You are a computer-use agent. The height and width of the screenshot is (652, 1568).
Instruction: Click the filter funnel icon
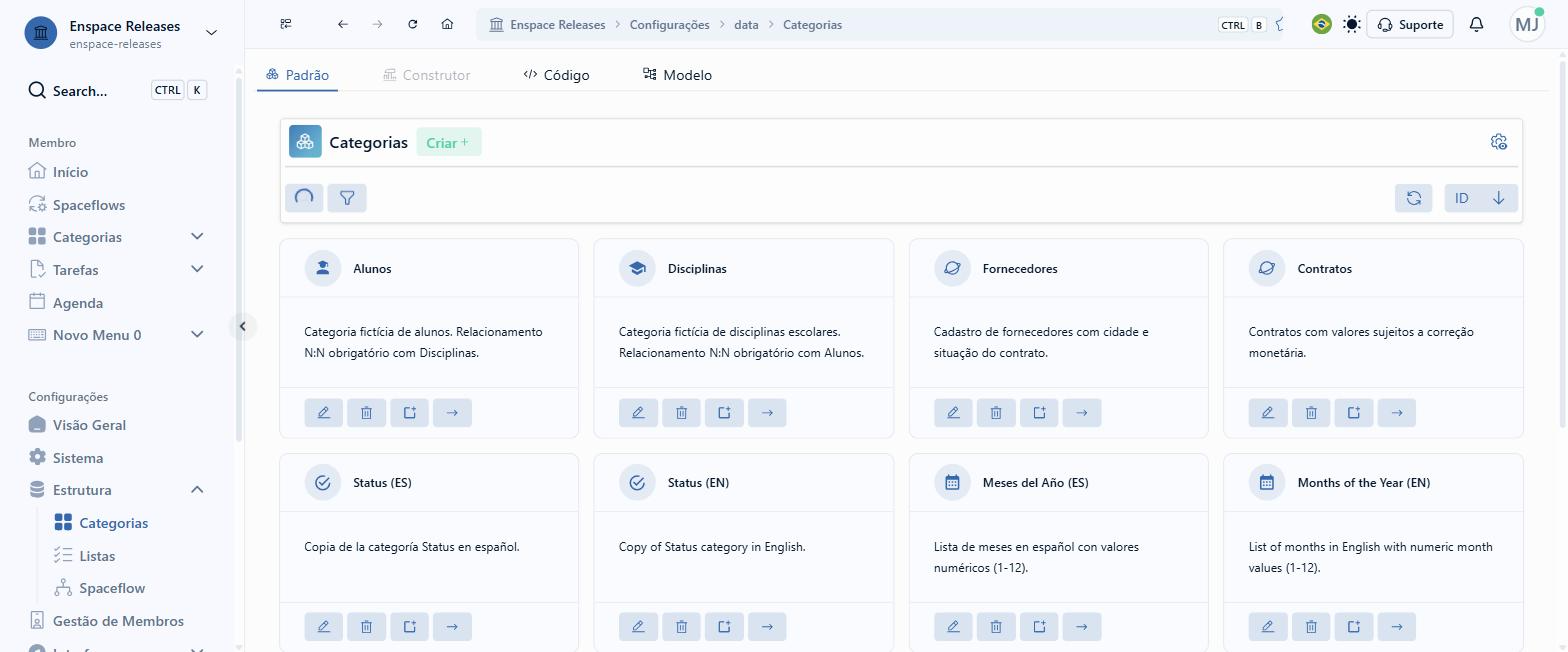tap(347, 198)
